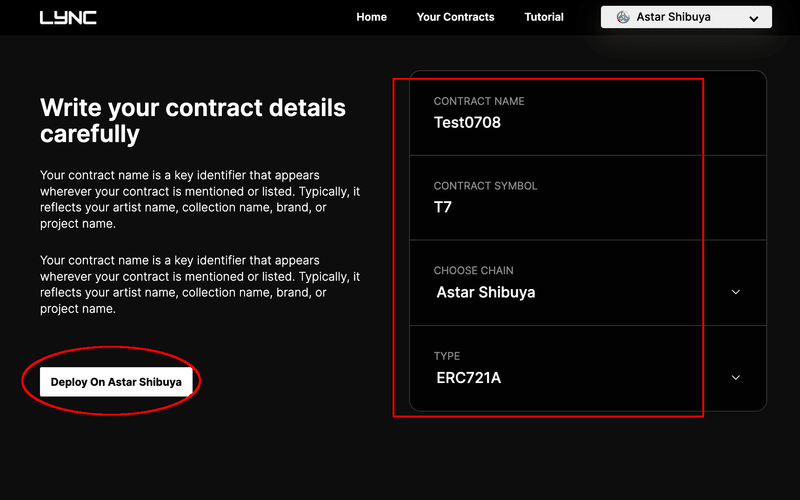This screenshot has height=500, width=800.
Task: Click the LYNC logo
Action: coord(68,18)
